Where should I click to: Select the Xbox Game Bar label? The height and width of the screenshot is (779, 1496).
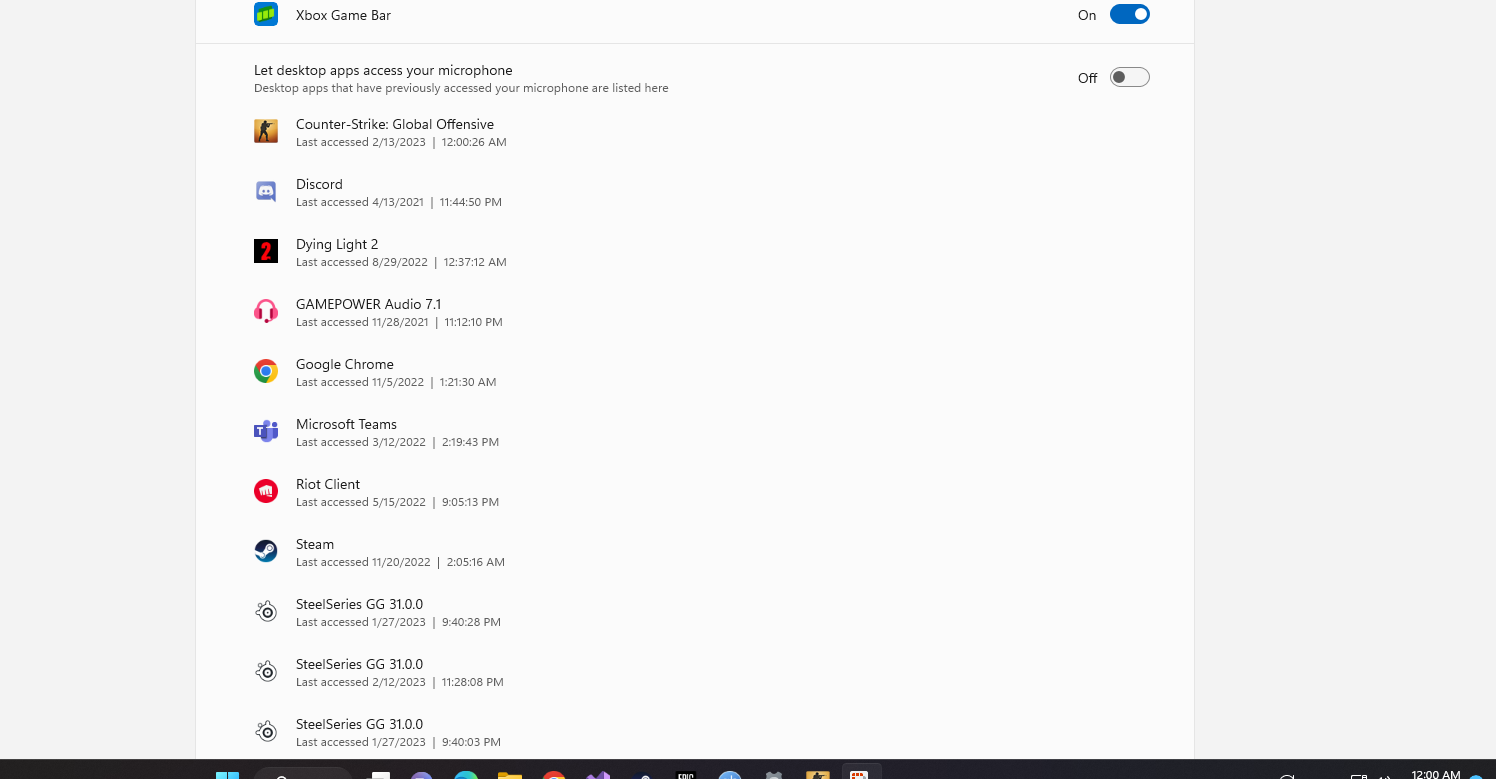click(343, 15)
